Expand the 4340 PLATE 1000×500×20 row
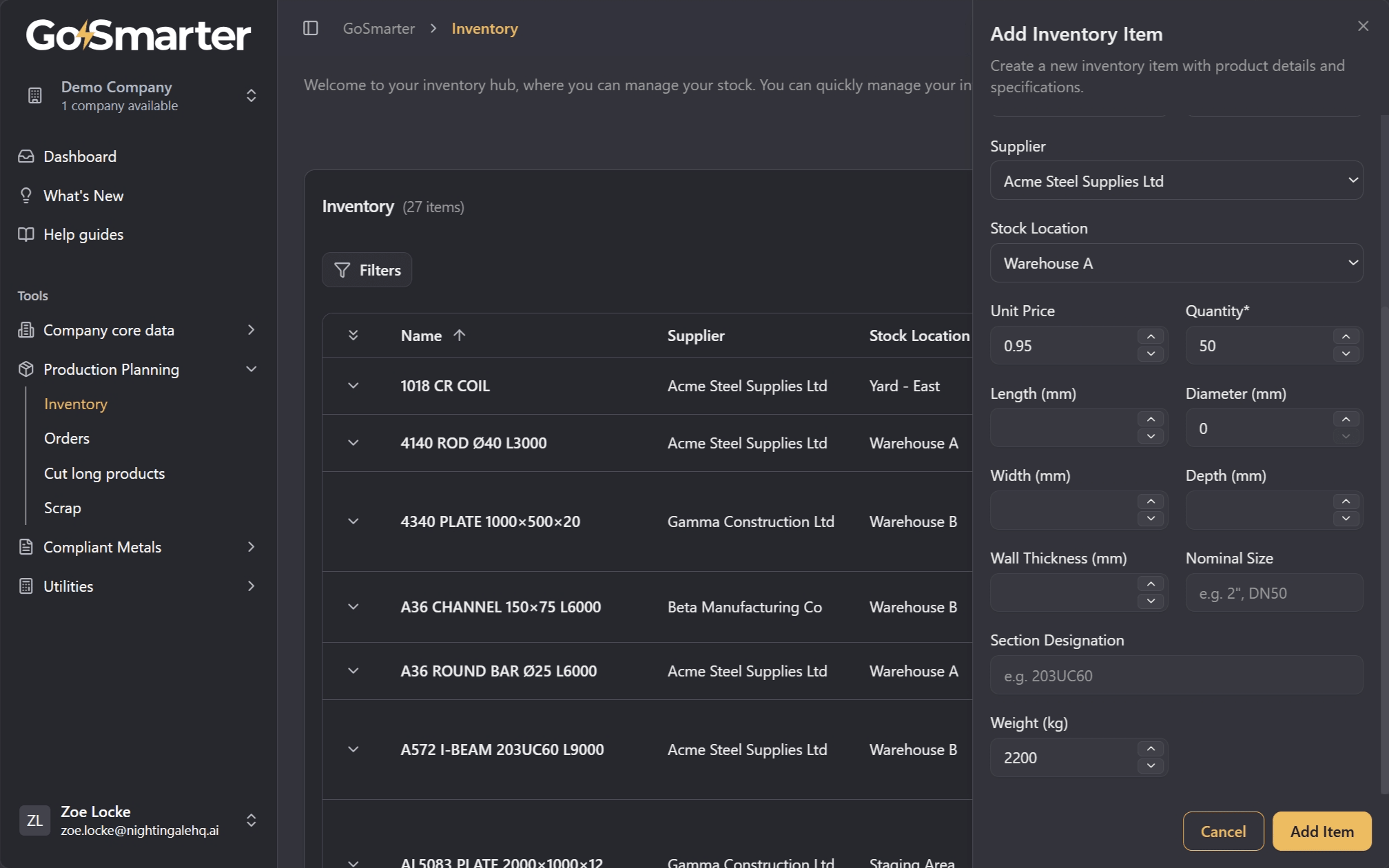This screenshot has width=1389, height=868. (353, 521)
